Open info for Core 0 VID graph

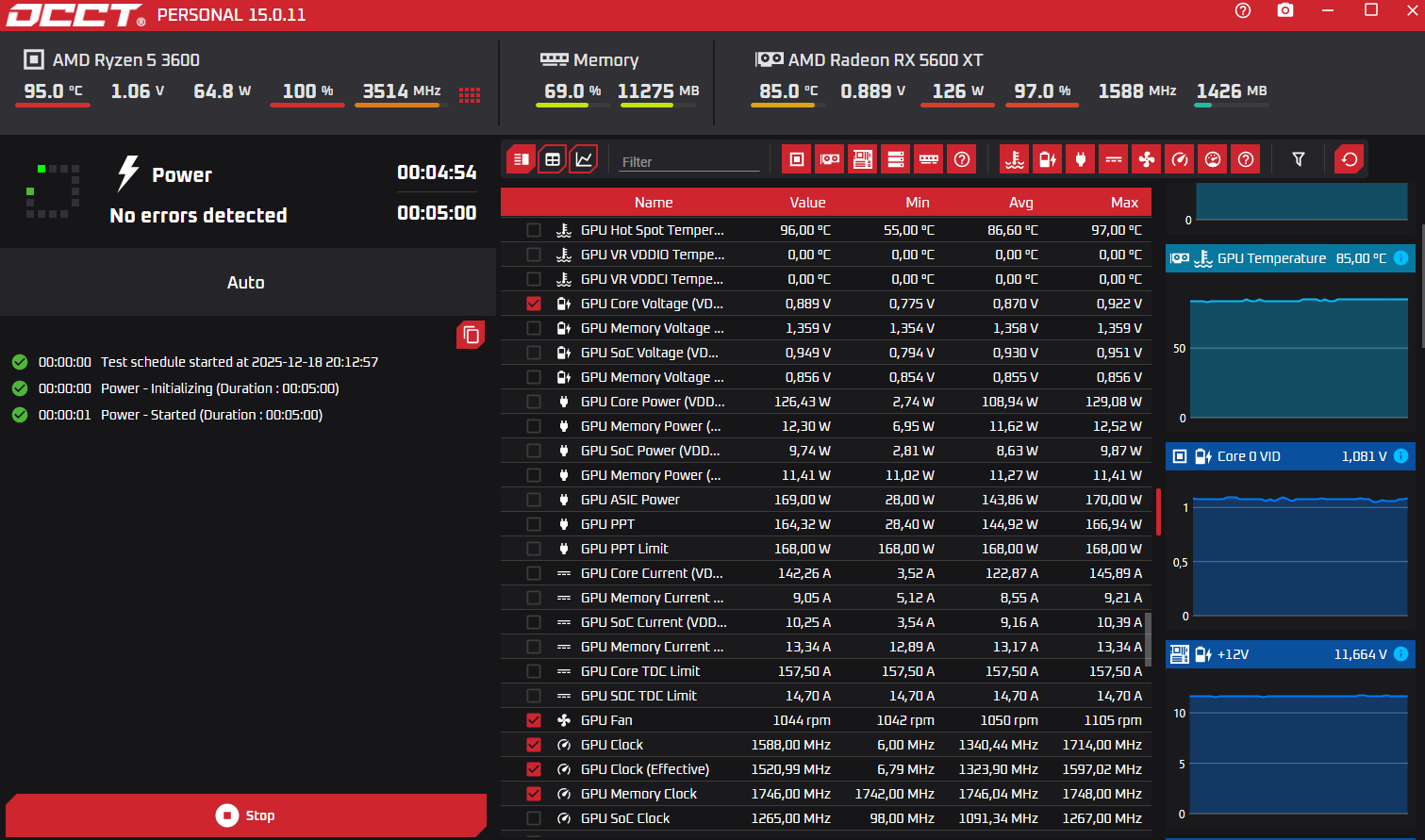click(1401, 456)
